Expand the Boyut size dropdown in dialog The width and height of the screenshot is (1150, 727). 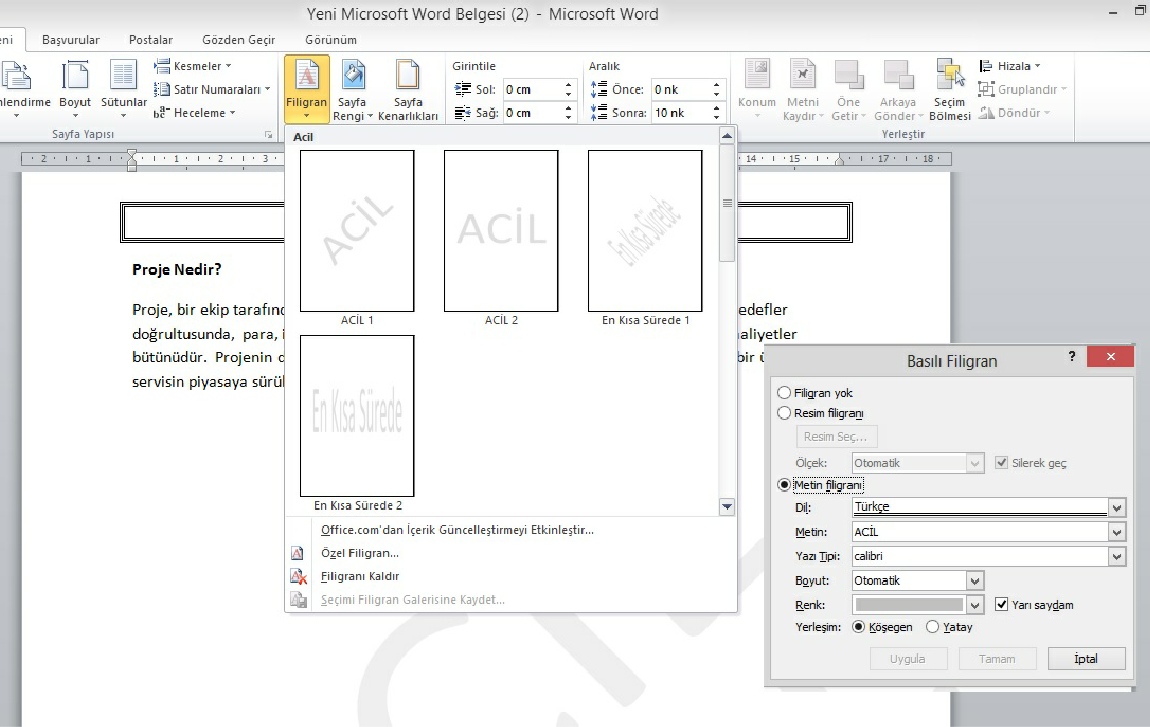tap(975, 581)
